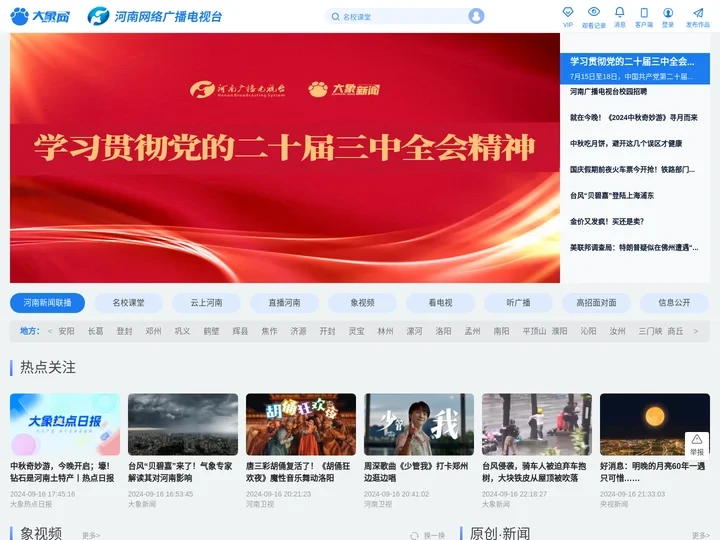Screen dimensions: 720x540
Task: Open full moon night thumbnail
Action: click(655, 424)
